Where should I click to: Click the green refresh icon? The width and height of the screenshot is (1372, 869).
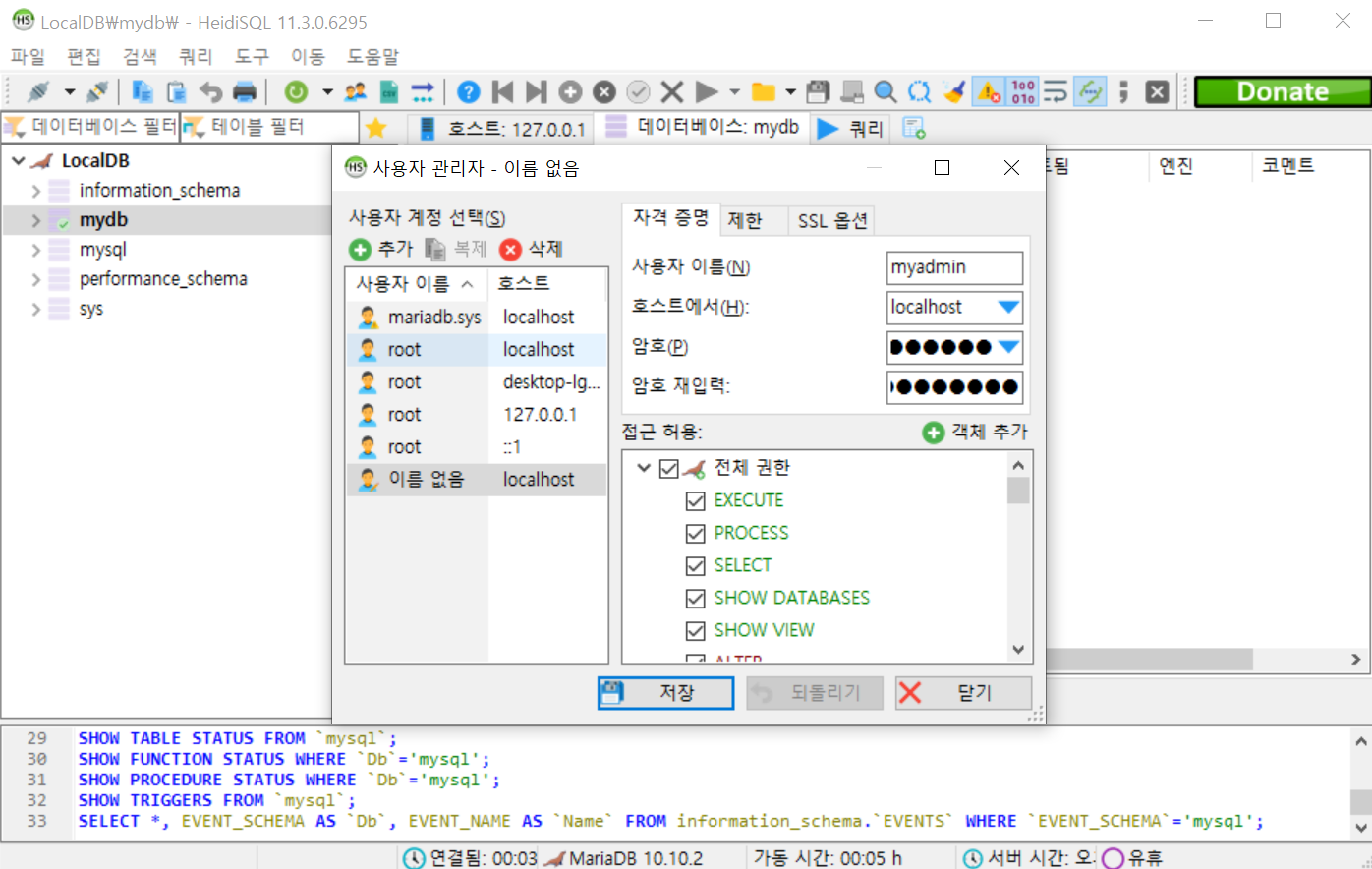pos(296,92)
